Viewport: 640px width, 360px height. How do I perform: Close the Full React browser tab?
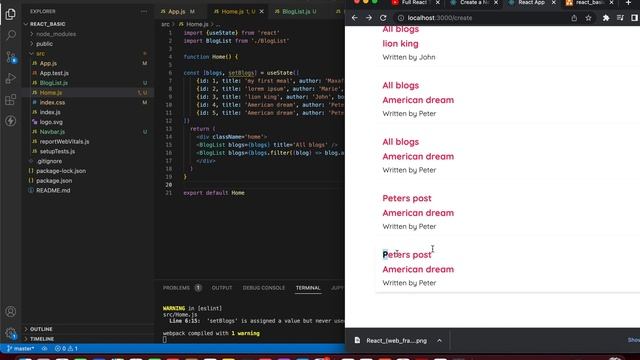click(438, 3)
